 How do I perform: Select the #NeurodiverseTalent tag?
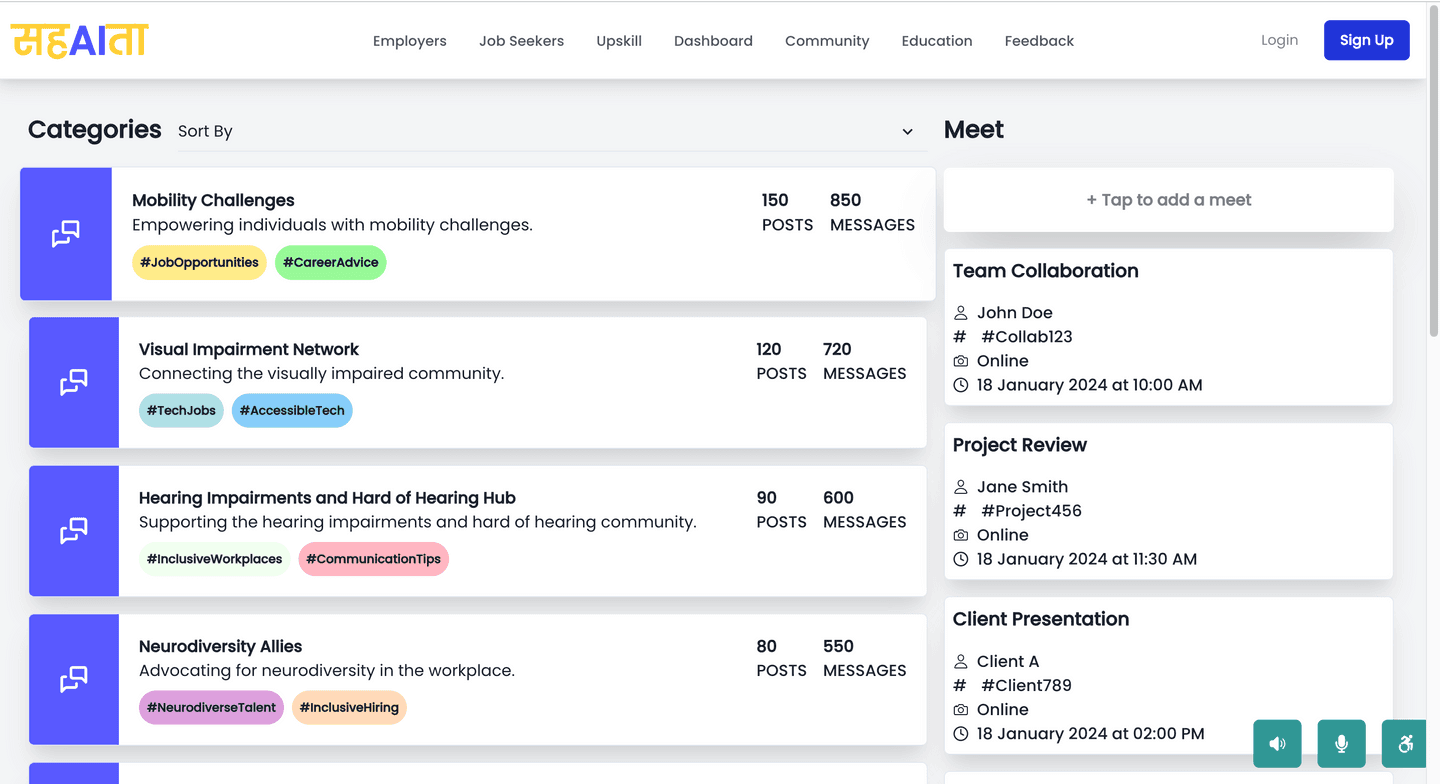(x=211, y=707)
